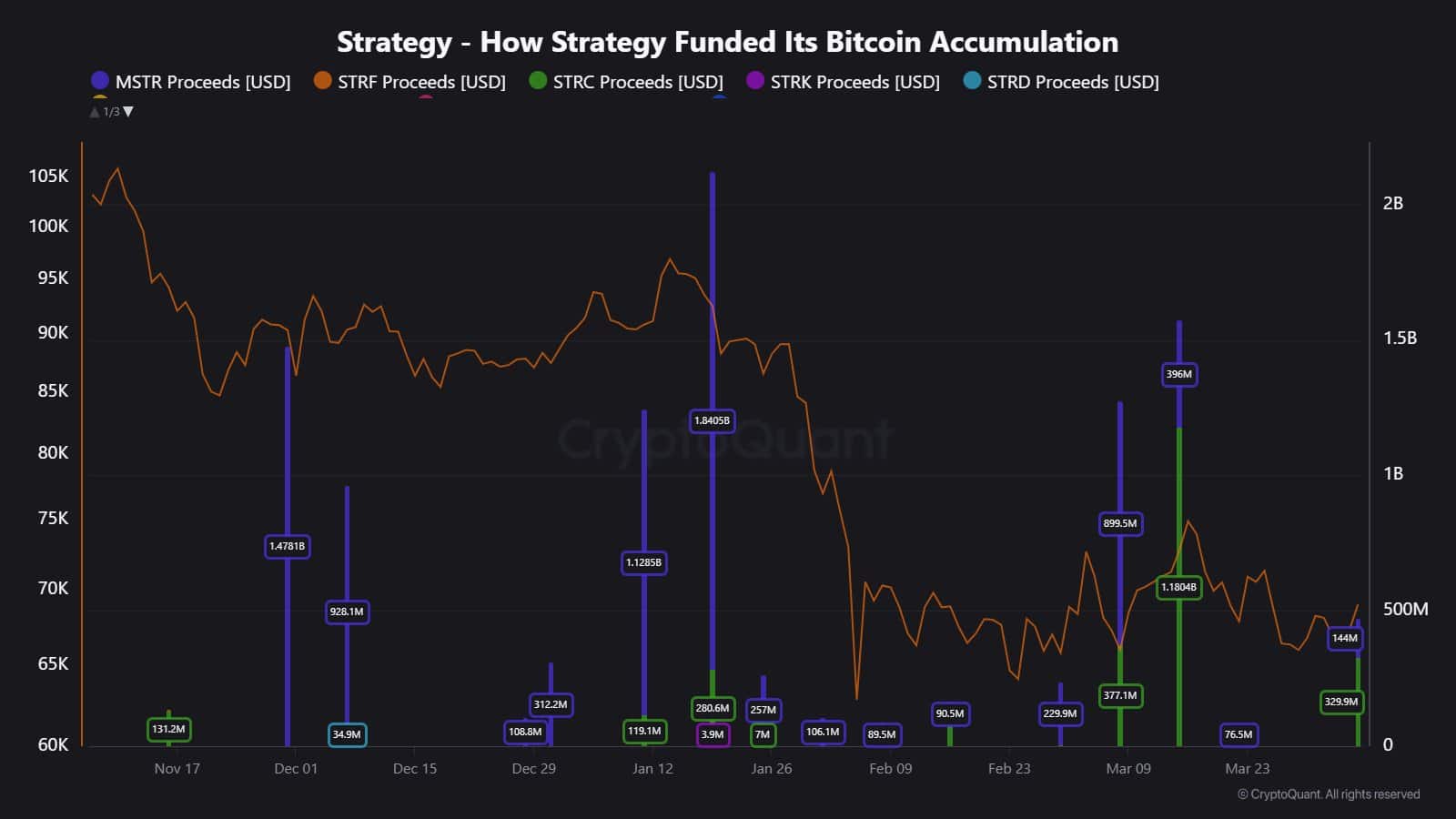The height and width of the screenshot is (819, 1456).
Task: Toggle STRC Proceeds [USD] series visibility
Action: (x=638, y=82)
